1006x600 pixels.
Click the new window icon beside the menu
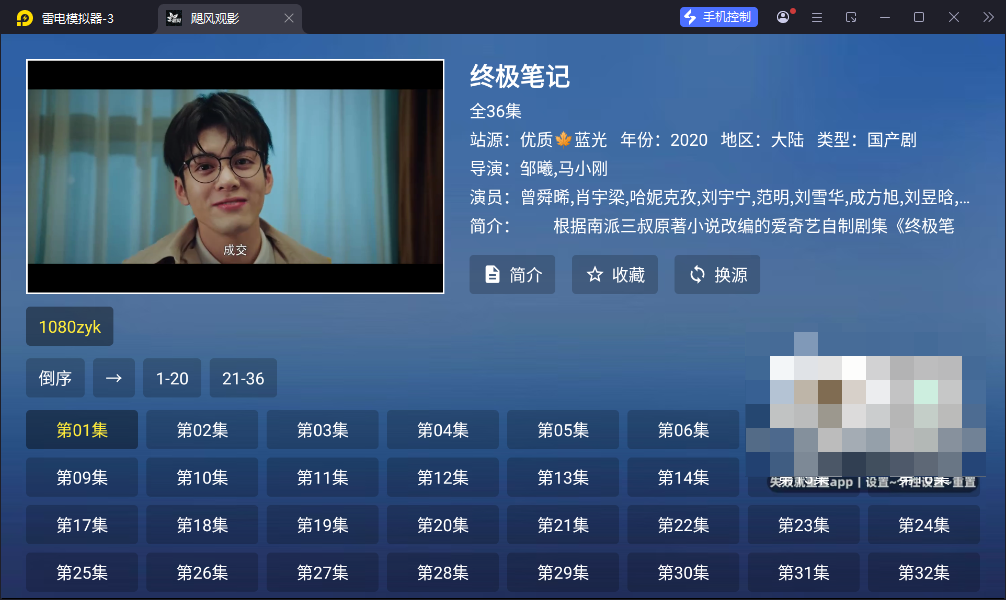click(849, 17)
